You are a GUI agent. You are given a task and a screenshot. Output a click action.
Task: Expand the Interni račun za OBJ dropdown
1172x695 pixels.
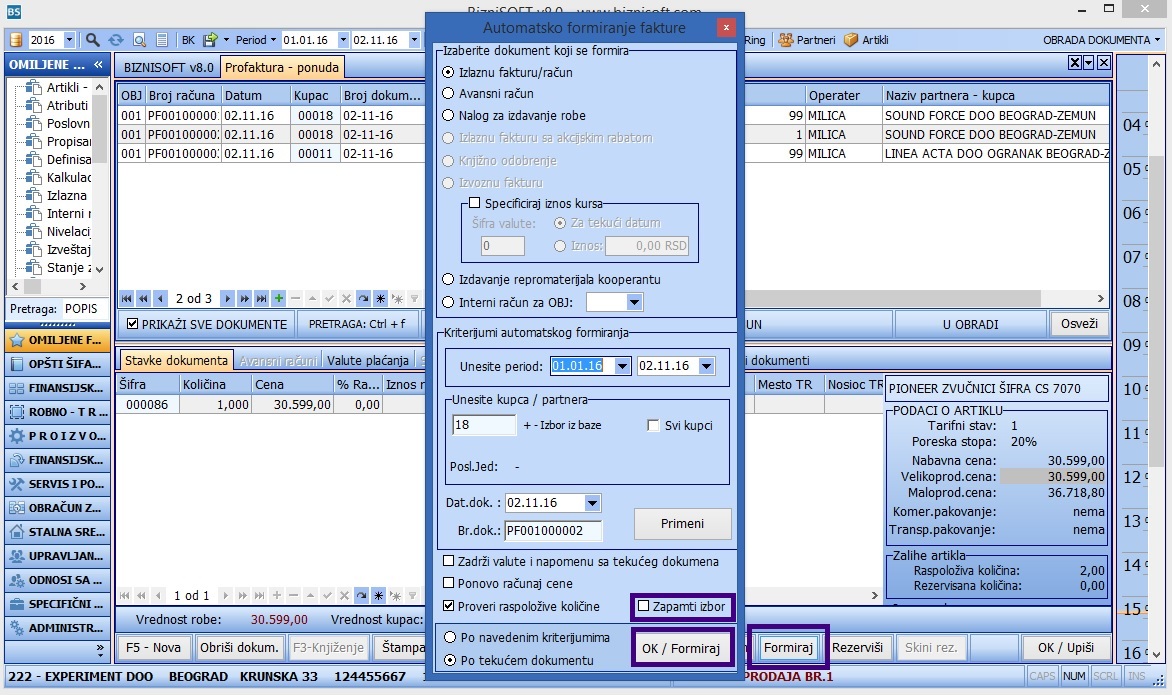(634, 302)
